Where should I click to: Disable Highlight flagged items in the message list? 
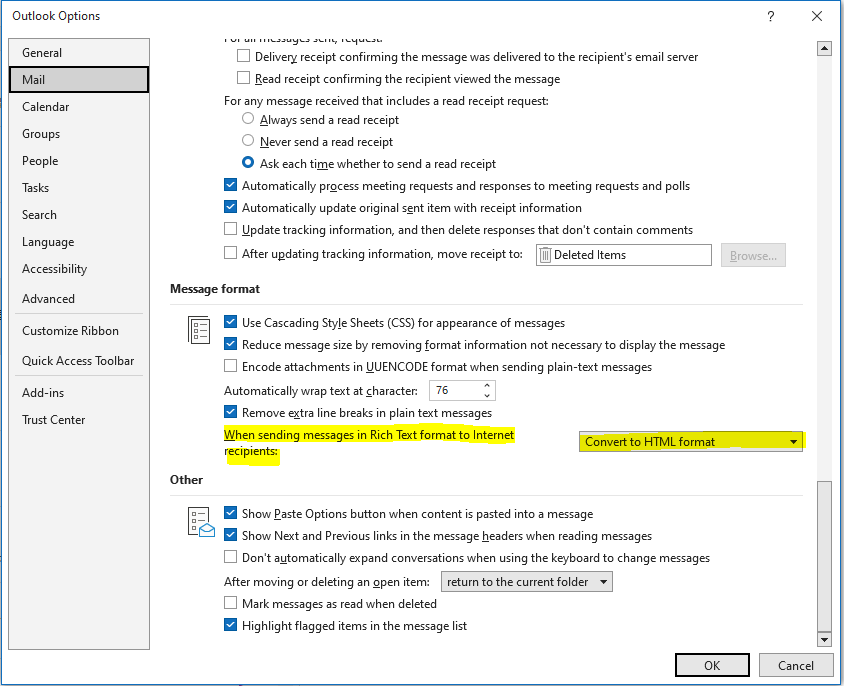pos(230,624)
